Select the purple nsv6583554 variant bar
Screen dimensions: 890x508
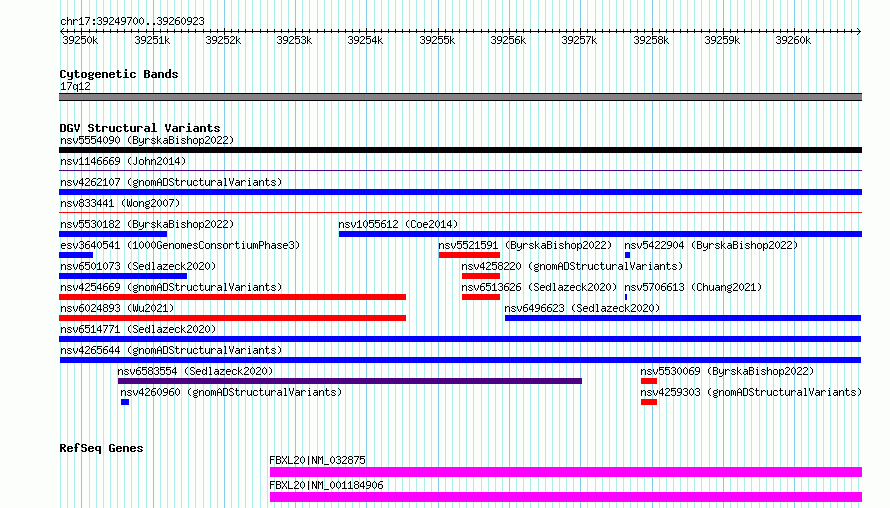pyautogui.click(x=350, y=381)
